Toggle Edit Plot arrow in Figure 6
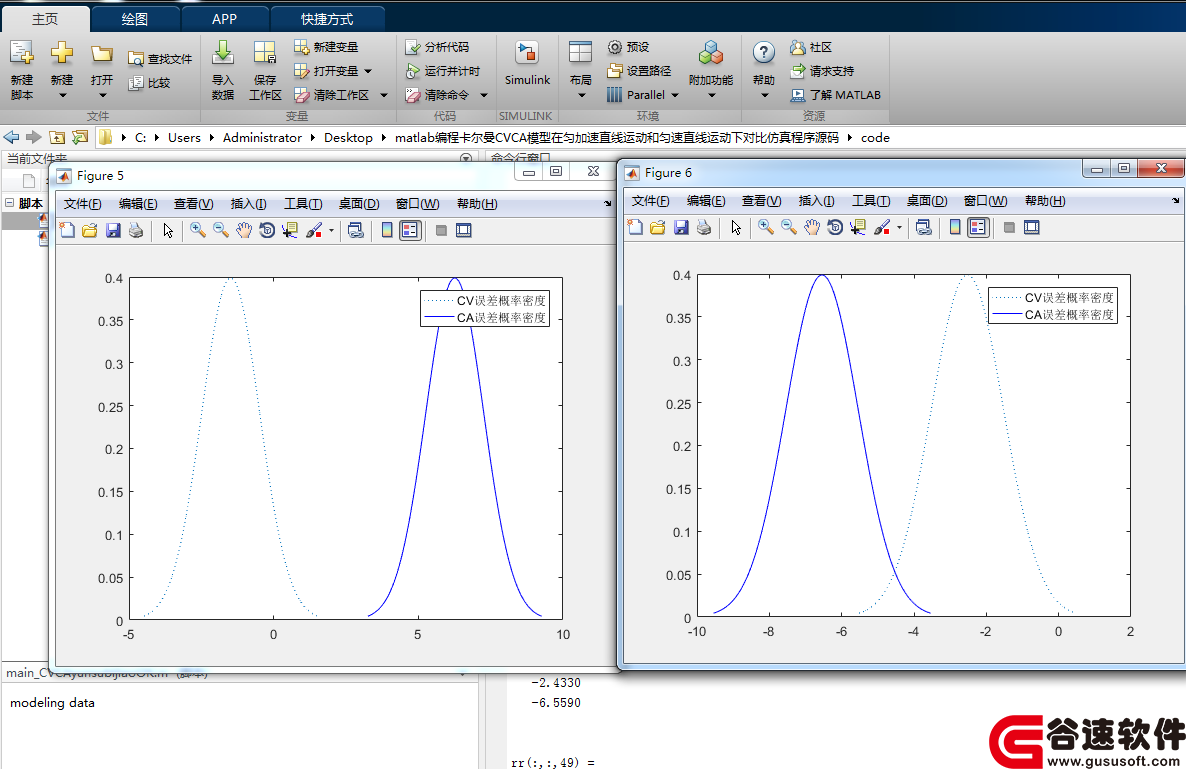The height and width of the screenshot is (769, 1186). pos(736,228)
